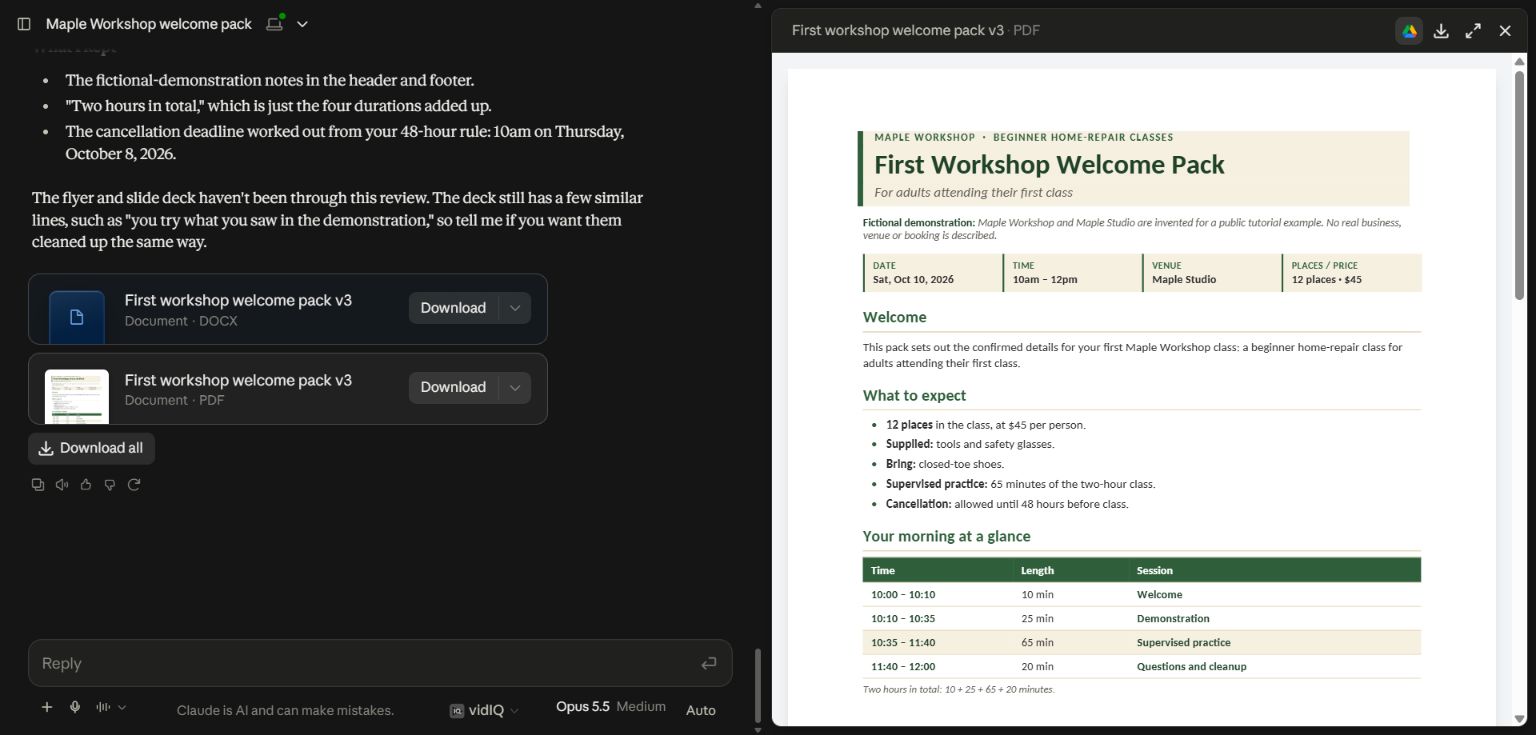1536x735 pixels.
Task: Toggle the left sidebar panel icon
Action: (24, 24)
